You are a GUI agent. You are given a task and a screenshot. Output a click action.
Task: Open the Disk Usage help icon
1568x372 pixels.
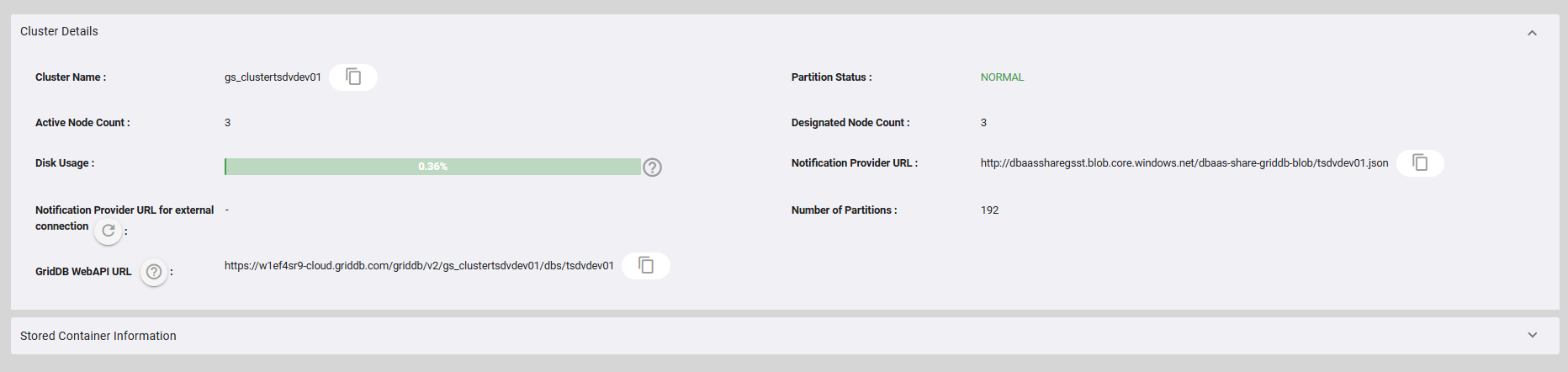tap(652, 167)
